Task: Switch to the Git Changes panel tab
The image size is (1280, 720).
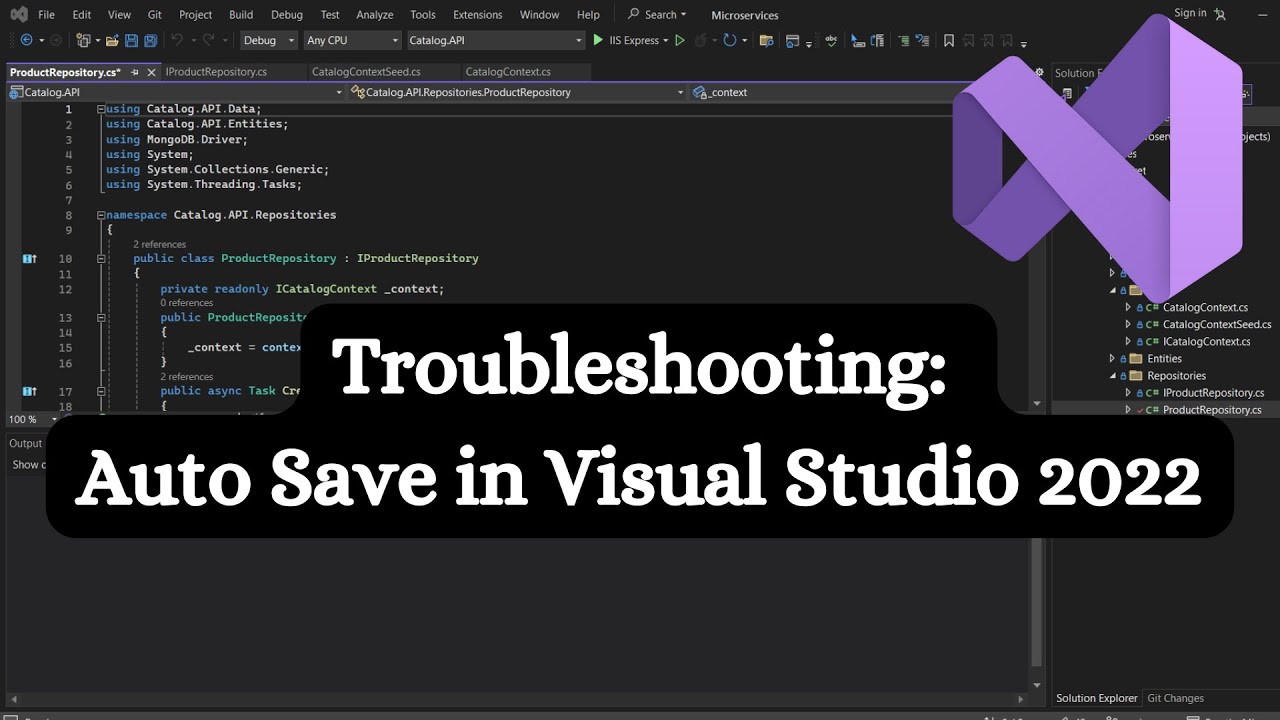Action: coord(1175,698)
